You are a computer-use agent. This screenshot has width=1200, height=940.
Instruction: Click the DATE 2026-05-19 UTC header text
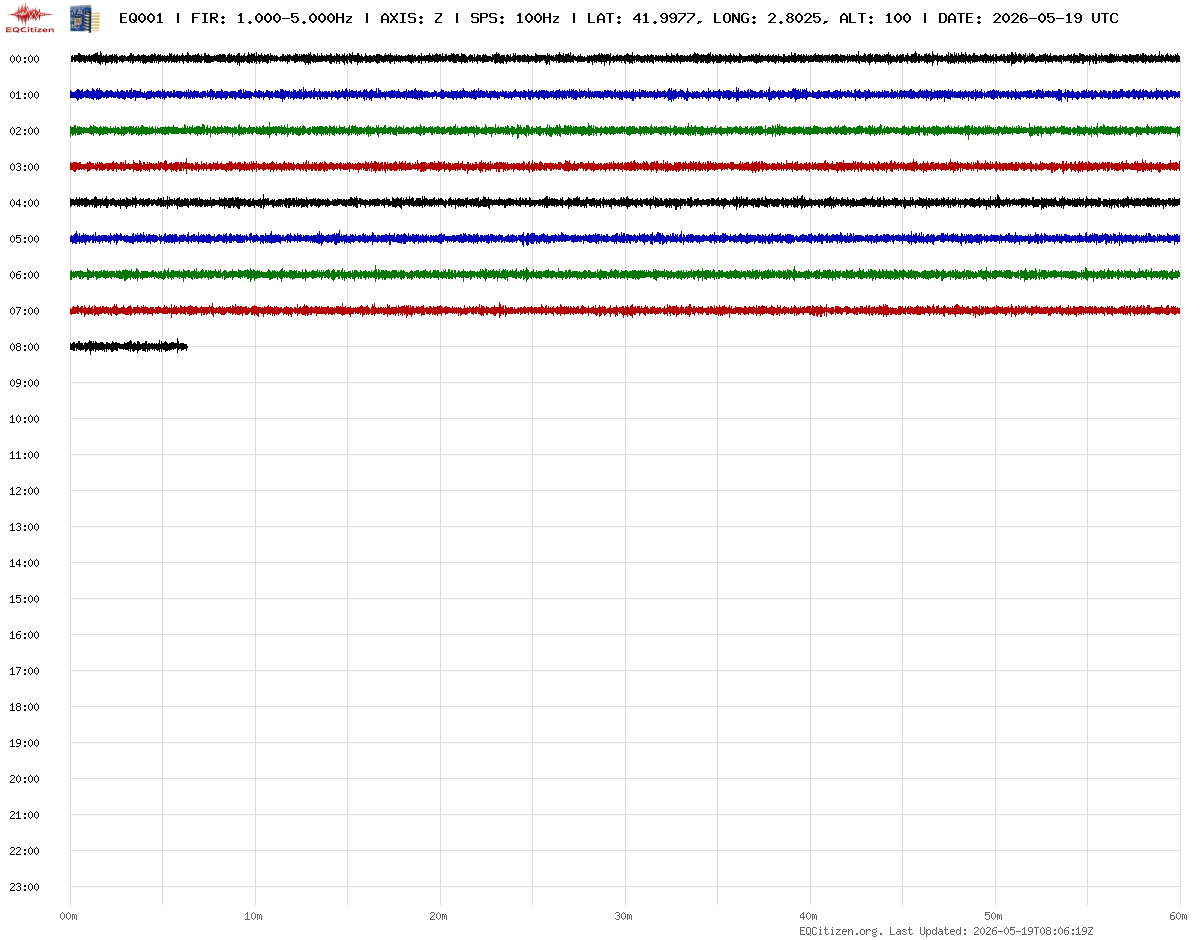[x=1028, y=18]
